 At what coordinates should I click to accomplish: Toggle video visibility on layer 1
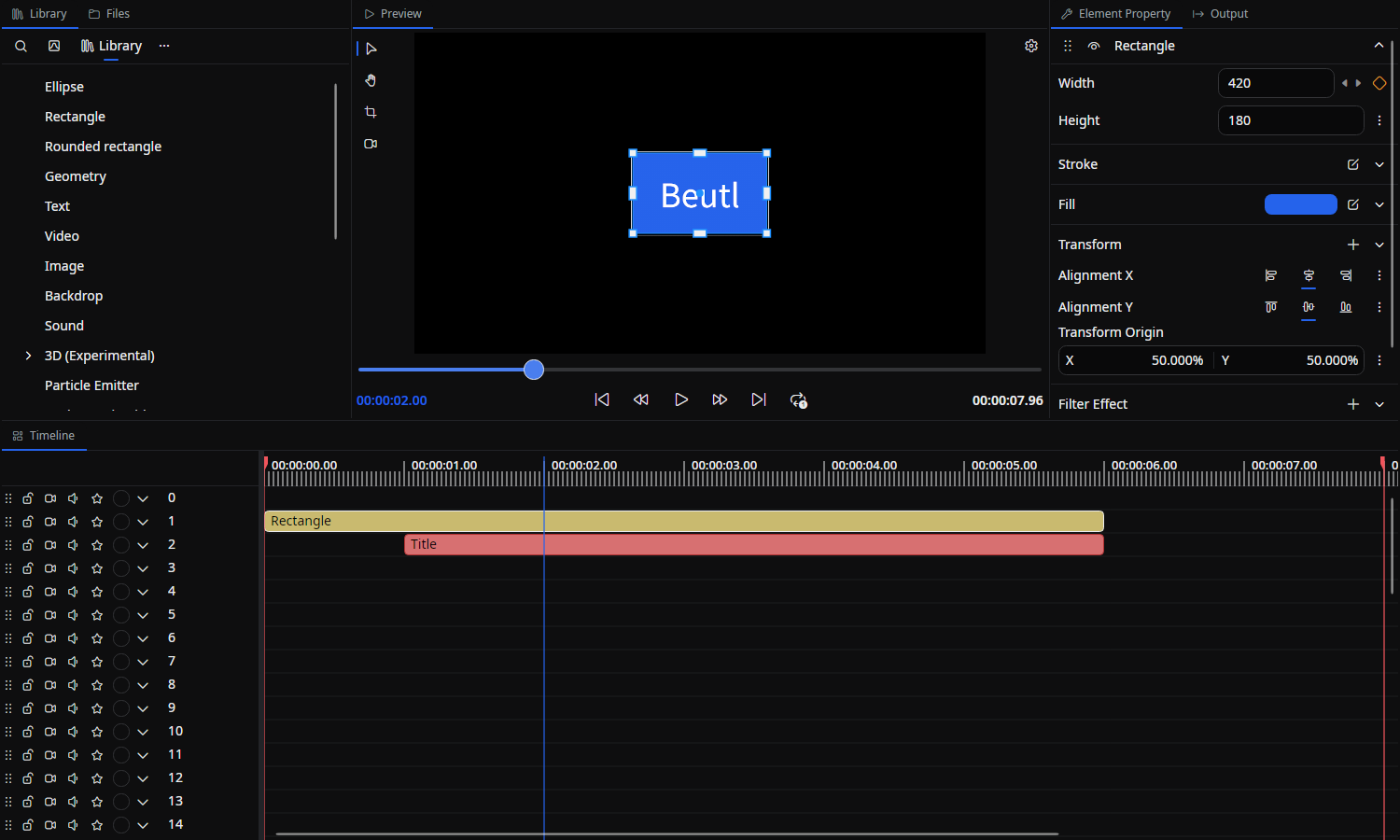50,522
